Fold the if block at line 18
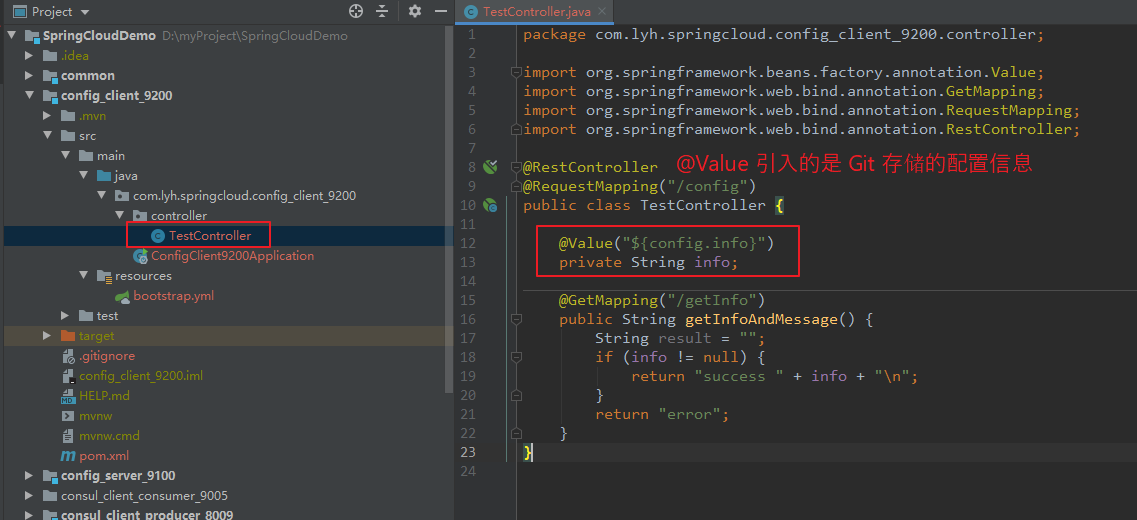Image resolution: width=1137 pixels, height=520 pixels. [516, 357]
